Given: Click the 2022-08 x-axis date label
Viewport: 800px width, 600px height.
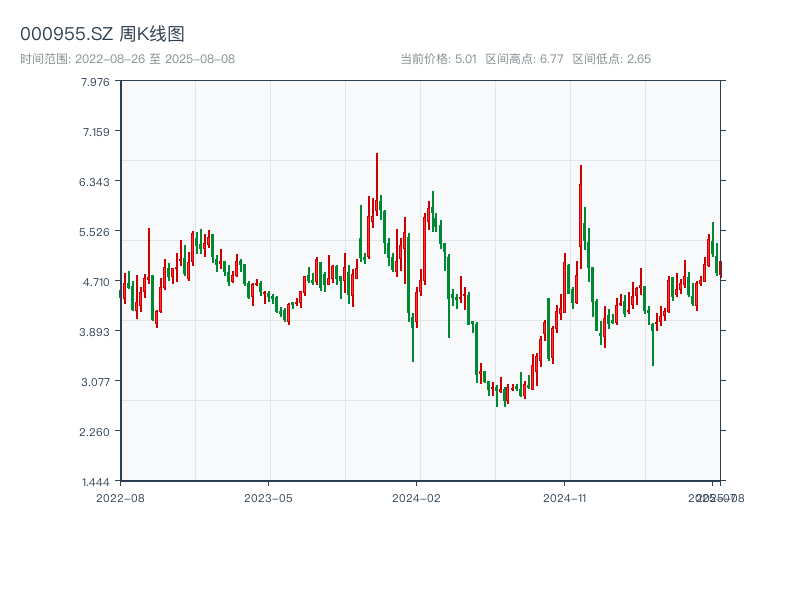Looking at the screenshot, I should tap(120, 497).
